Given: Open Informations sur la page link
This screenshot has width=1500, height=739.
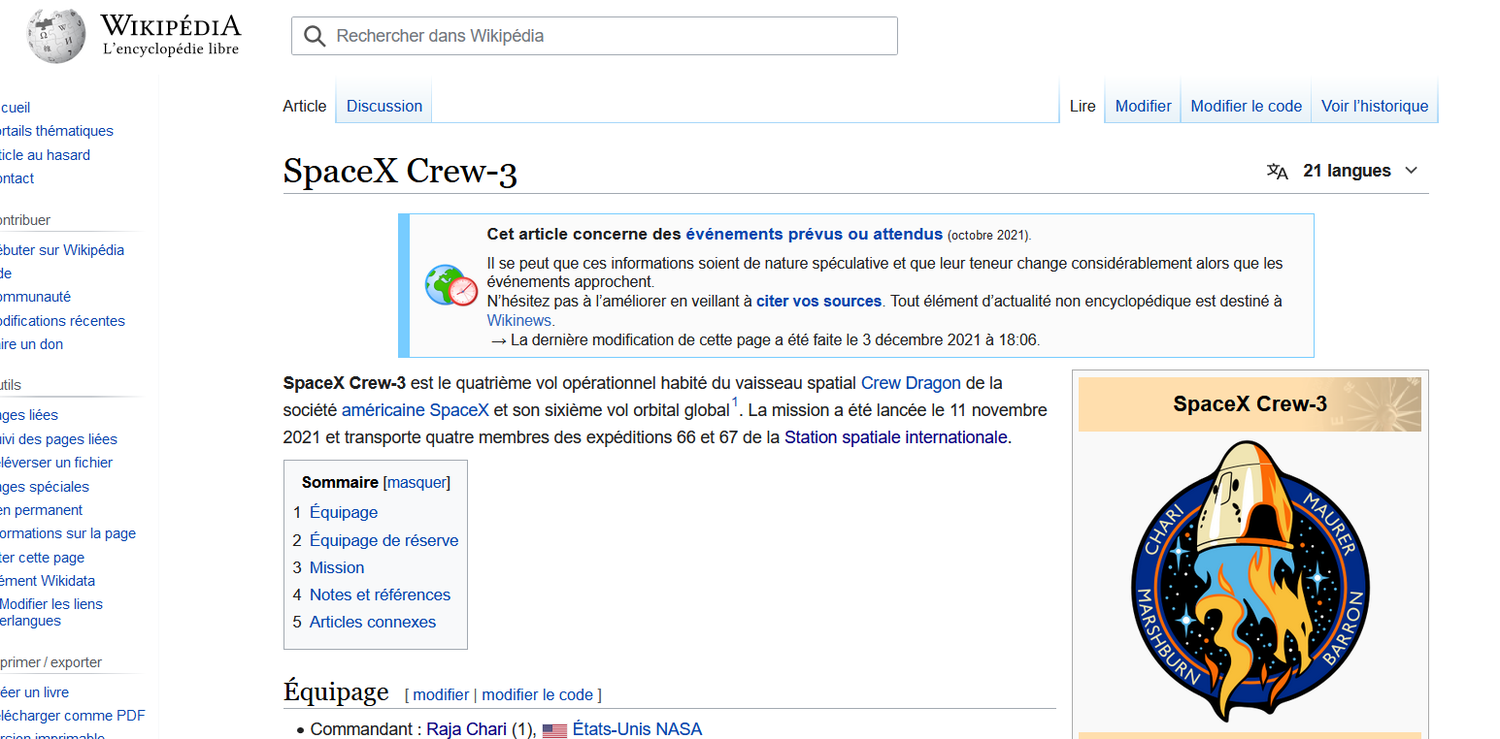Looking at the screenshot, I should click(67, 534).
